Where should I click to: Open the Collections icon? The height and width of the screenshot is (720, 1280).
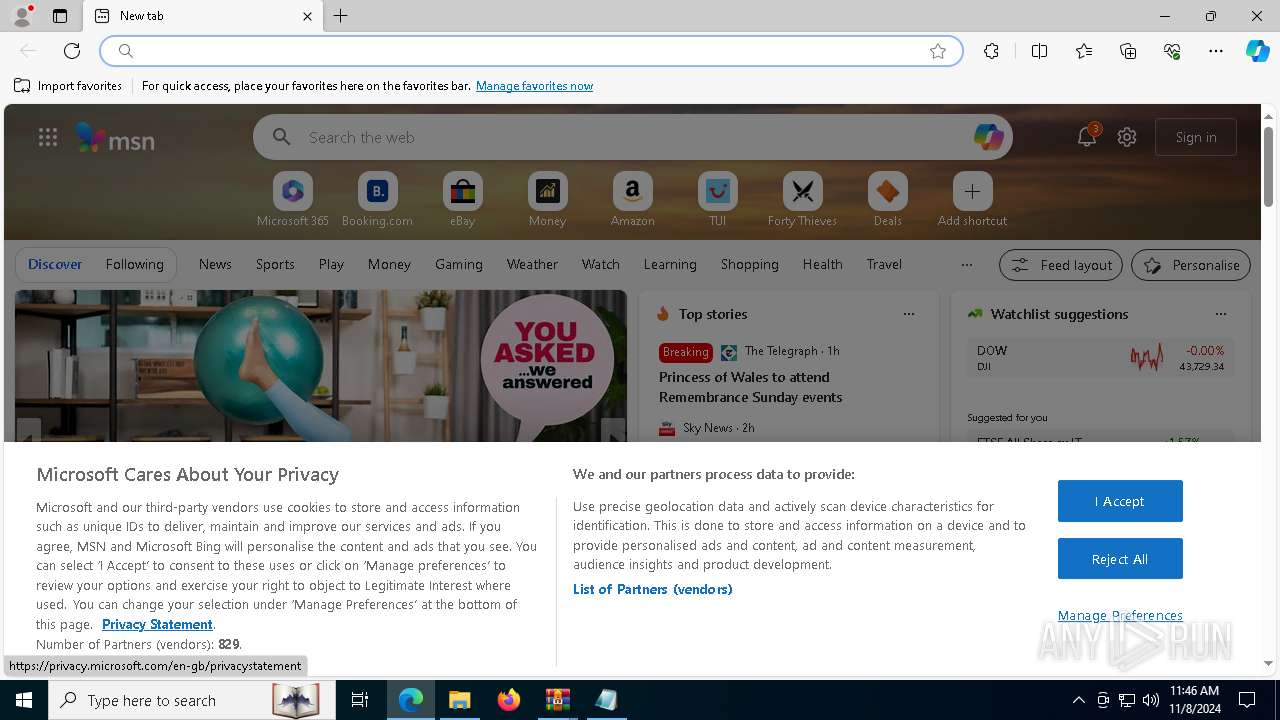tap(1128, 51)
